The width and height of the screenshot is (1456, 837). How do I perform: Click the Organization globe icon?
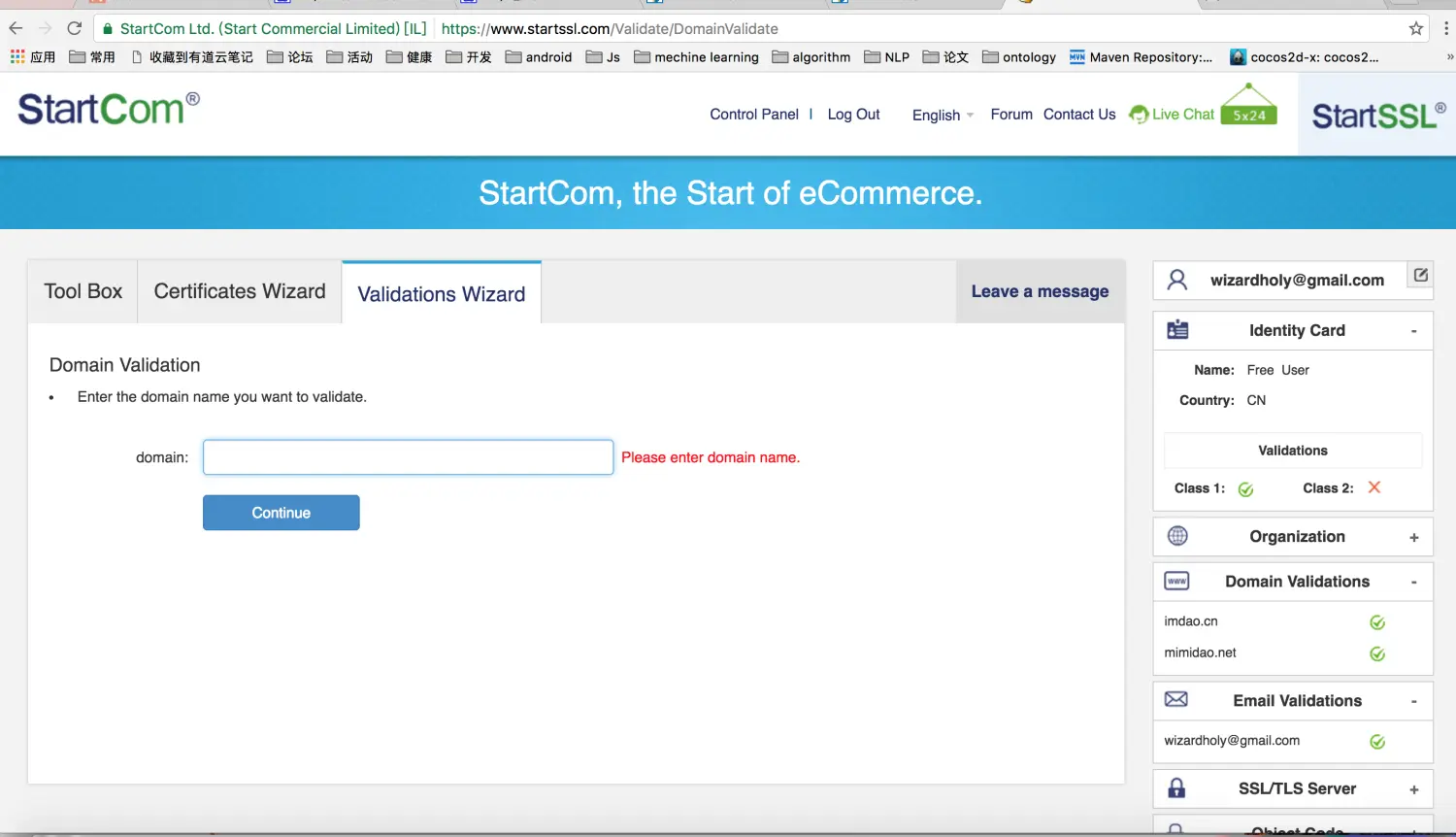coord(1177,536)
